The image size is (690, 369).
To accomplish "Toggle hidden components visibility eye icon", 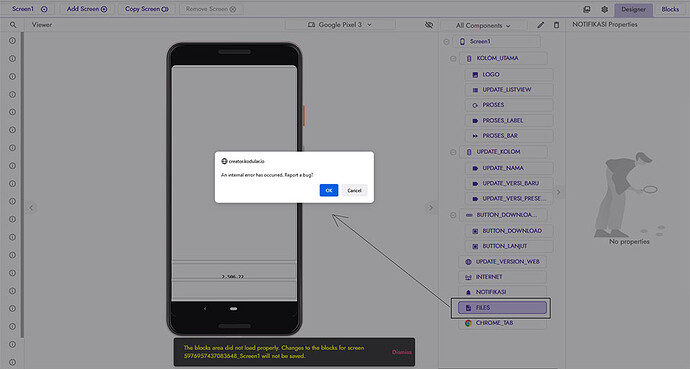I will click(429, 25).
